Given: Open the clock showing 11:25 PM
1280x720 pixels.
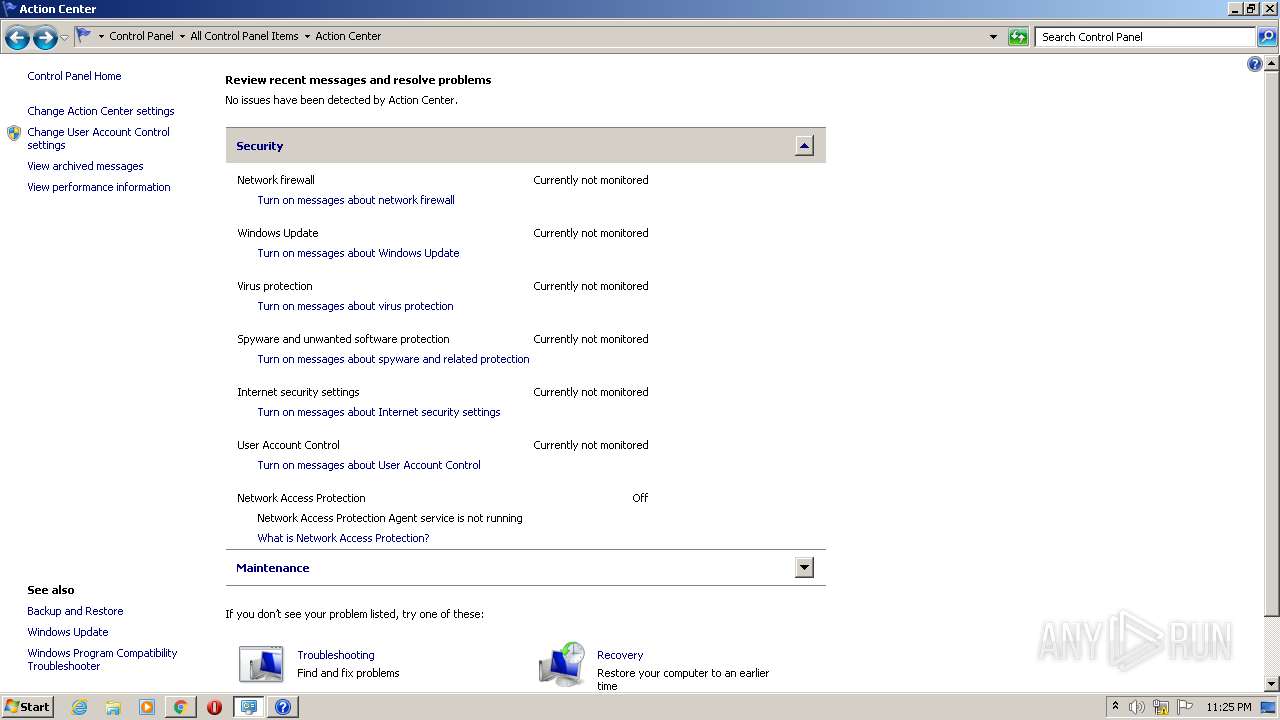Looking at the screenshot, I should coord(1229,707).
